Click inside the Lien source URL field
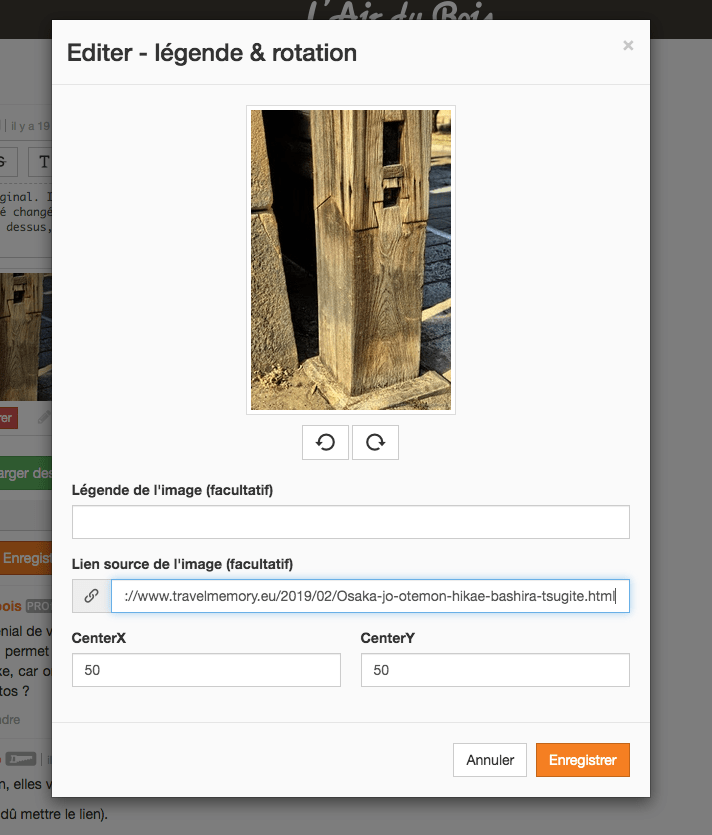712x835 pixels. (370, 596)
